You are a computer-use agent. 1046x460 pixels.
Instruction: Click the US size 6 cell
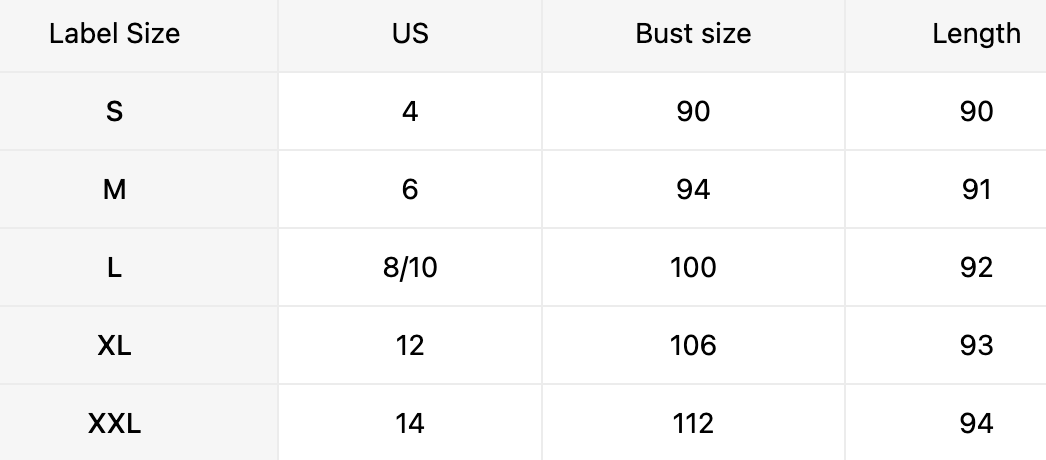(x=410, y=189)
